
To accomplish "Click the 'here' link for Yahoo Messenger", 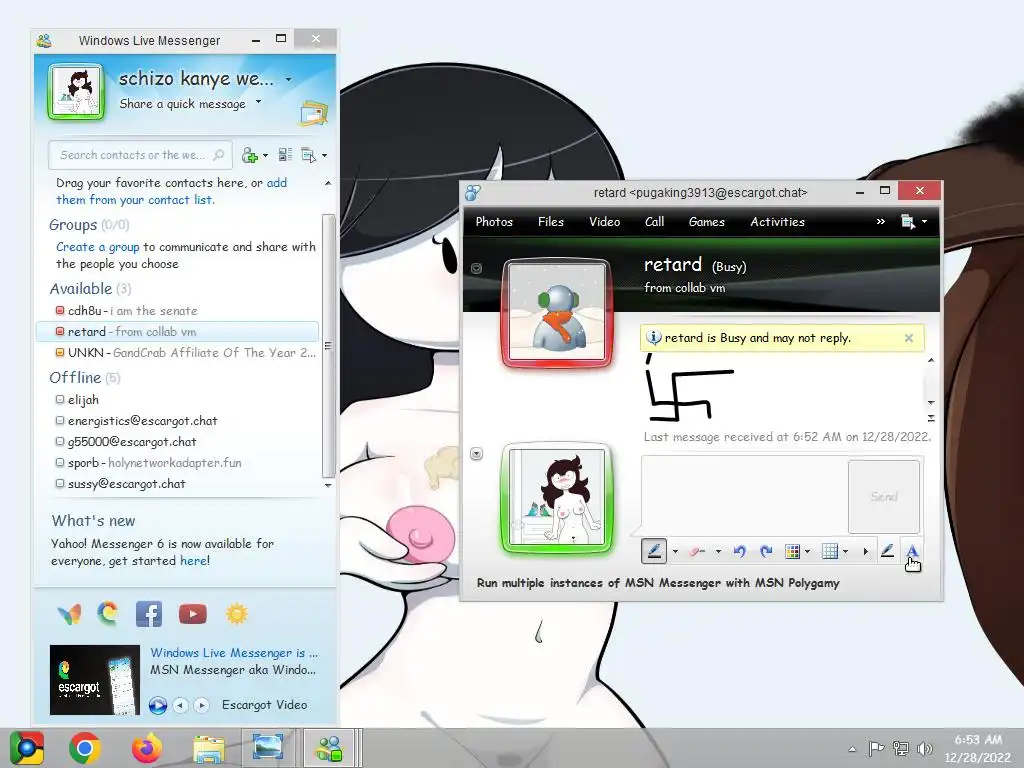I will coord(193,560).
